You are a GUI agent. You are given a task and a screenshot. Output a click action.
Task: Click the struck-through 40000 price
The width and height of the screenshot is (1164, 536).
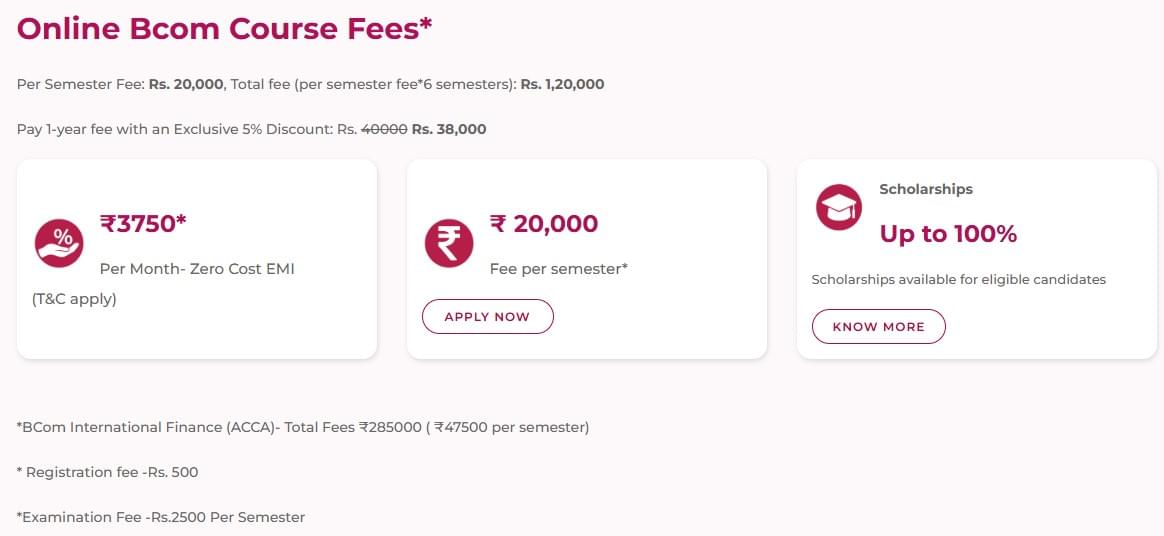(383, 130)
